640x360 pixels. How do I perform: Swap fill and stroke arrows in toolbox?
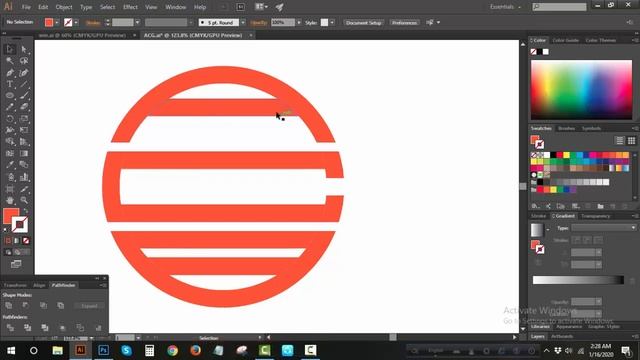(x=25, y=211)
